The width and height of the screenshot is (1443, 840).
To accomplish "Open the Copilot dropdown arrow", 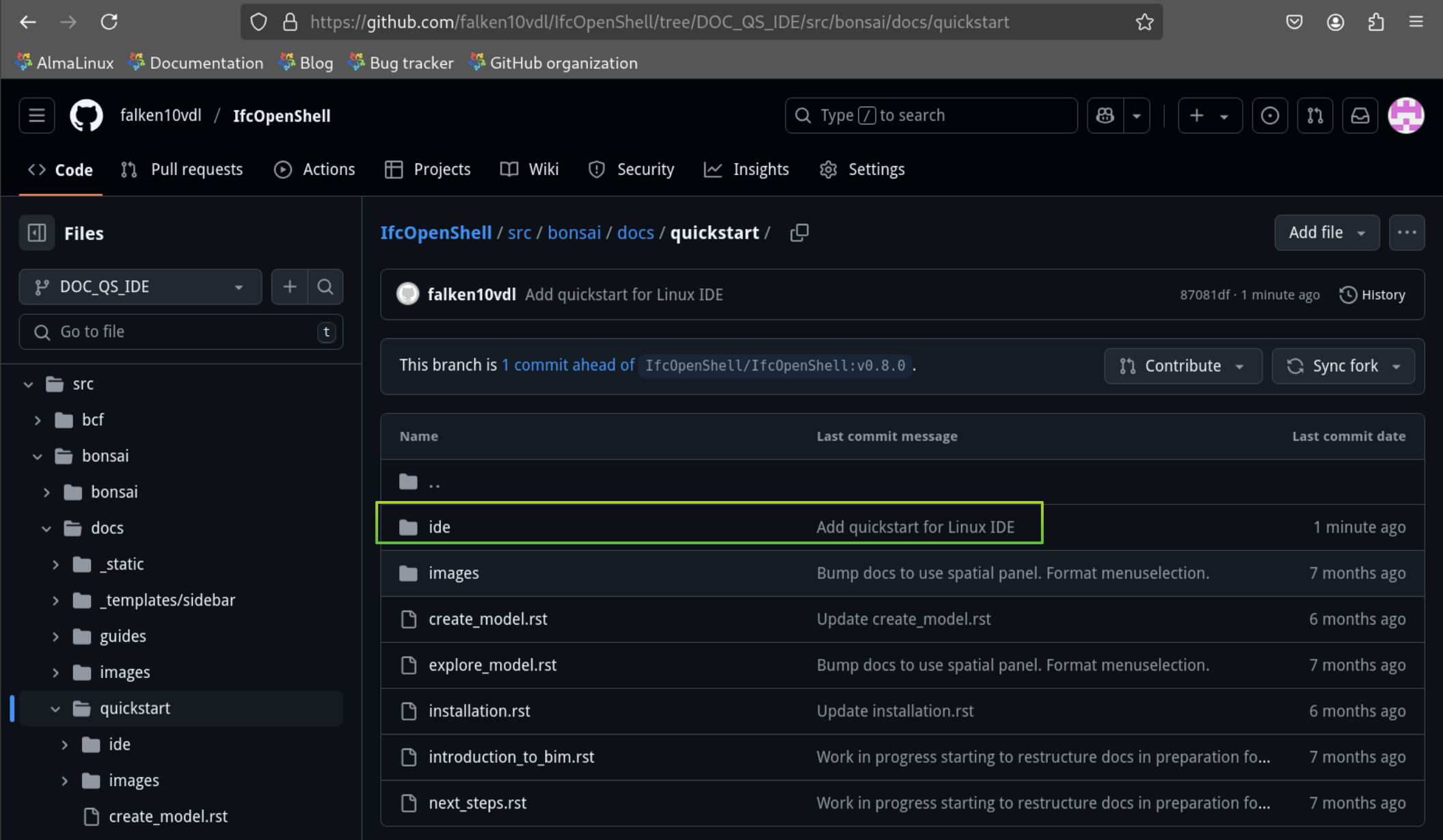I will [x=1136, y=116].
